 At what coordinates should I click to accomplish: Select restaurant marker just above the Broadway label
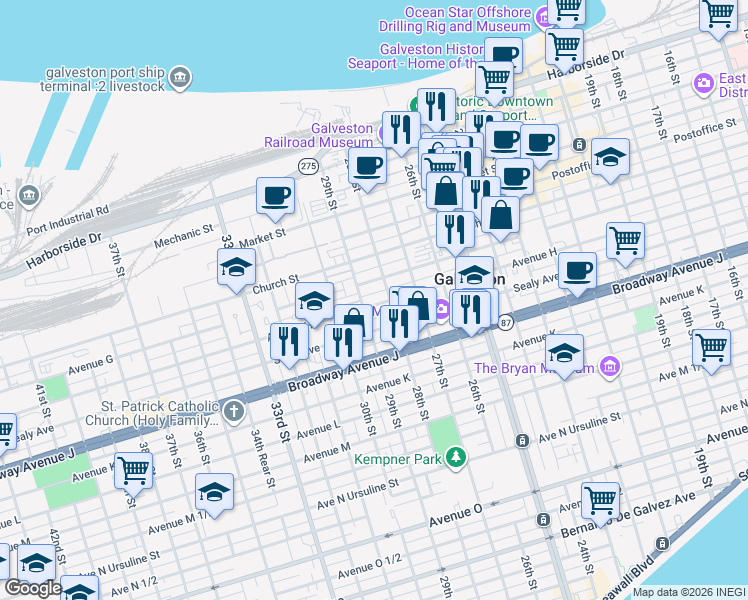point(343,347)
